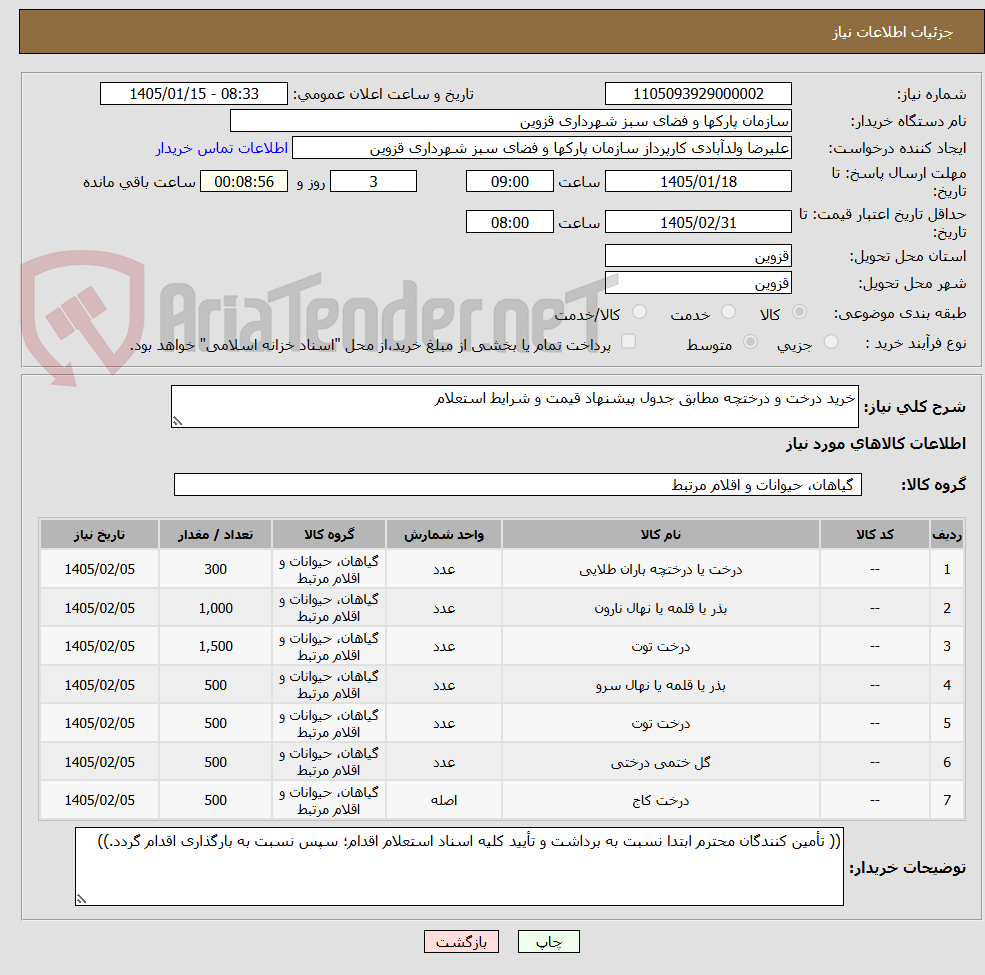Click the response deadline time 09:00
985x975 pixels.
(x=509, y=182)
